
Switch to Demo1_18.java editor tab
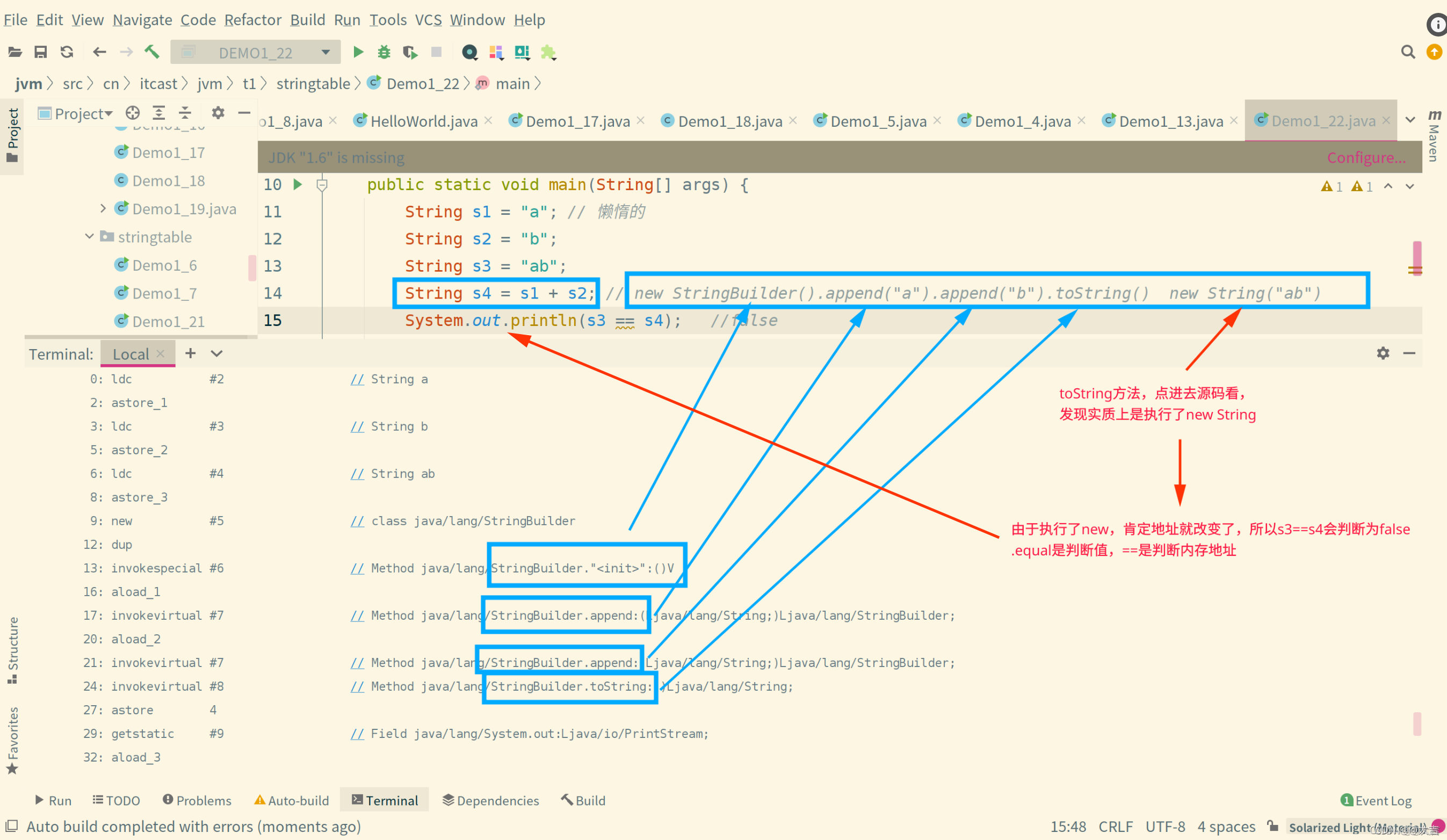point(730,121)
